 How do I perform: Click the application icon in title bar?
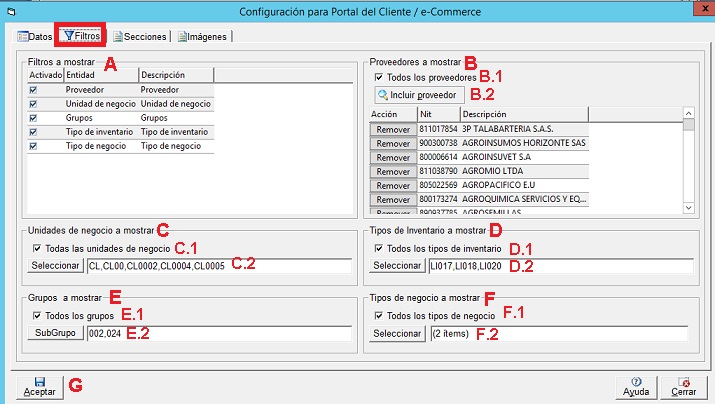[9, 12]
